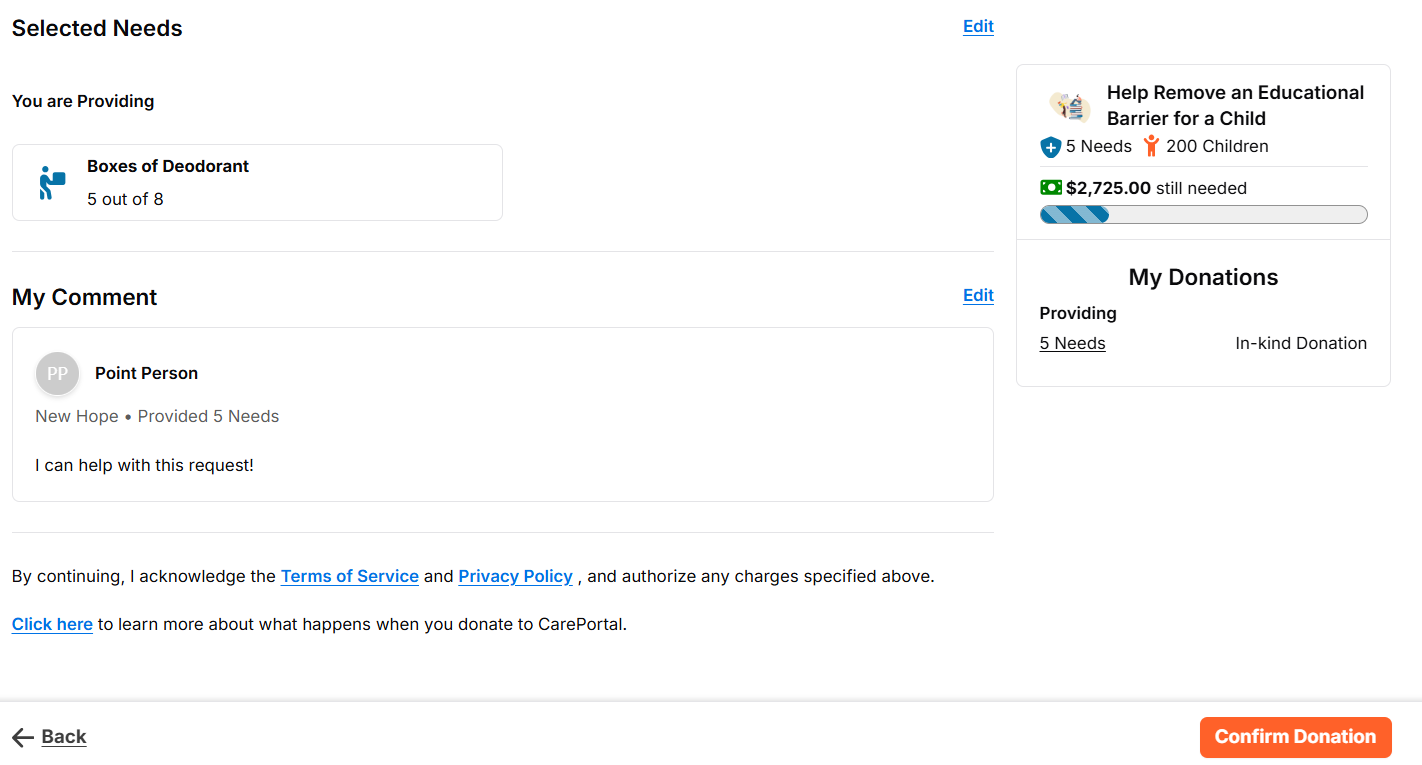Click the blue shield needs icon
Screen dimensions: 1422x765
1050,147
